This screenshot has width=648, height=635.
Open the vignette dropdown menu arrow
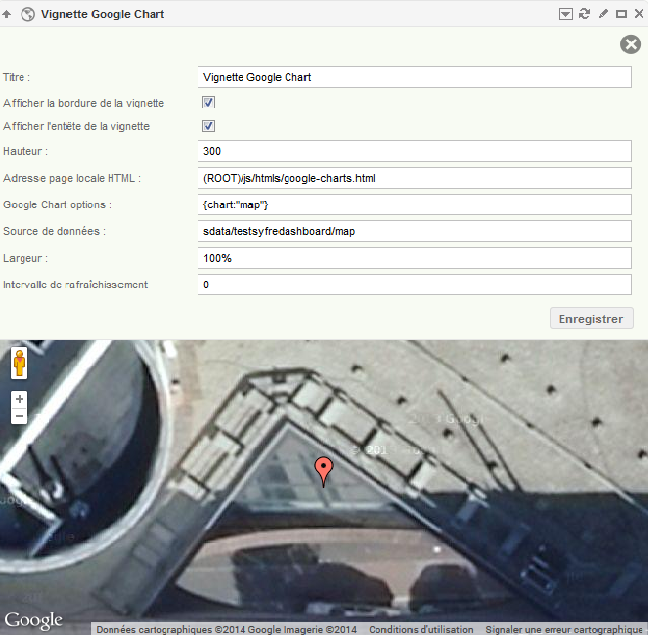tap(565, 14)
